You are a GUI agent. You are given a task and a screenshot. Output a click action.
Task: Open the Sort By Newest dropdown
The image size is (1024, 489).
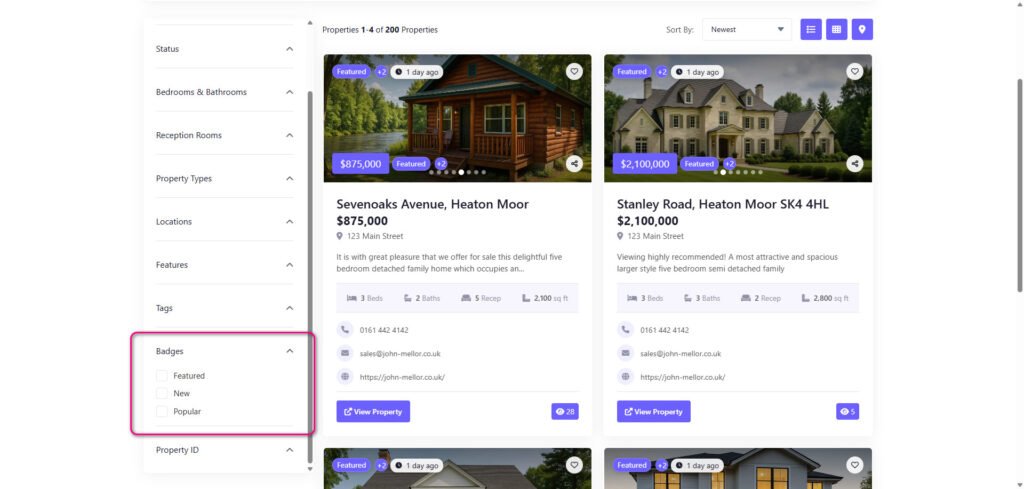click(x=746, y=30)
